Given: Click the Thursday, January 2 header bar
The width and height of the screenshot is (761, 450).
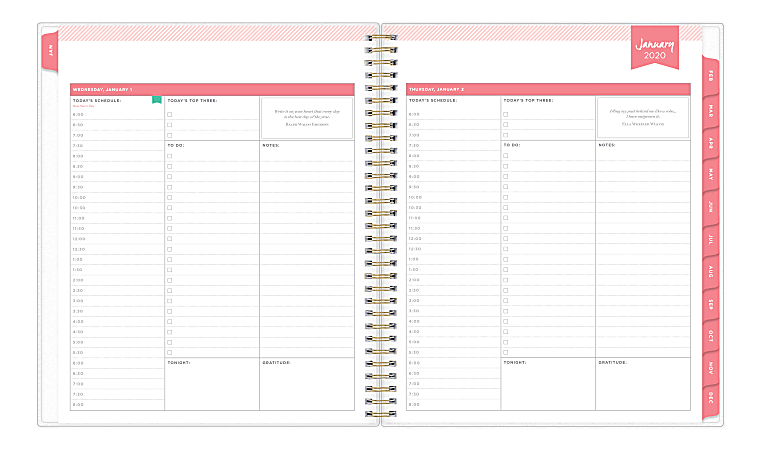Looking at the screenshot, I should 548,89.
